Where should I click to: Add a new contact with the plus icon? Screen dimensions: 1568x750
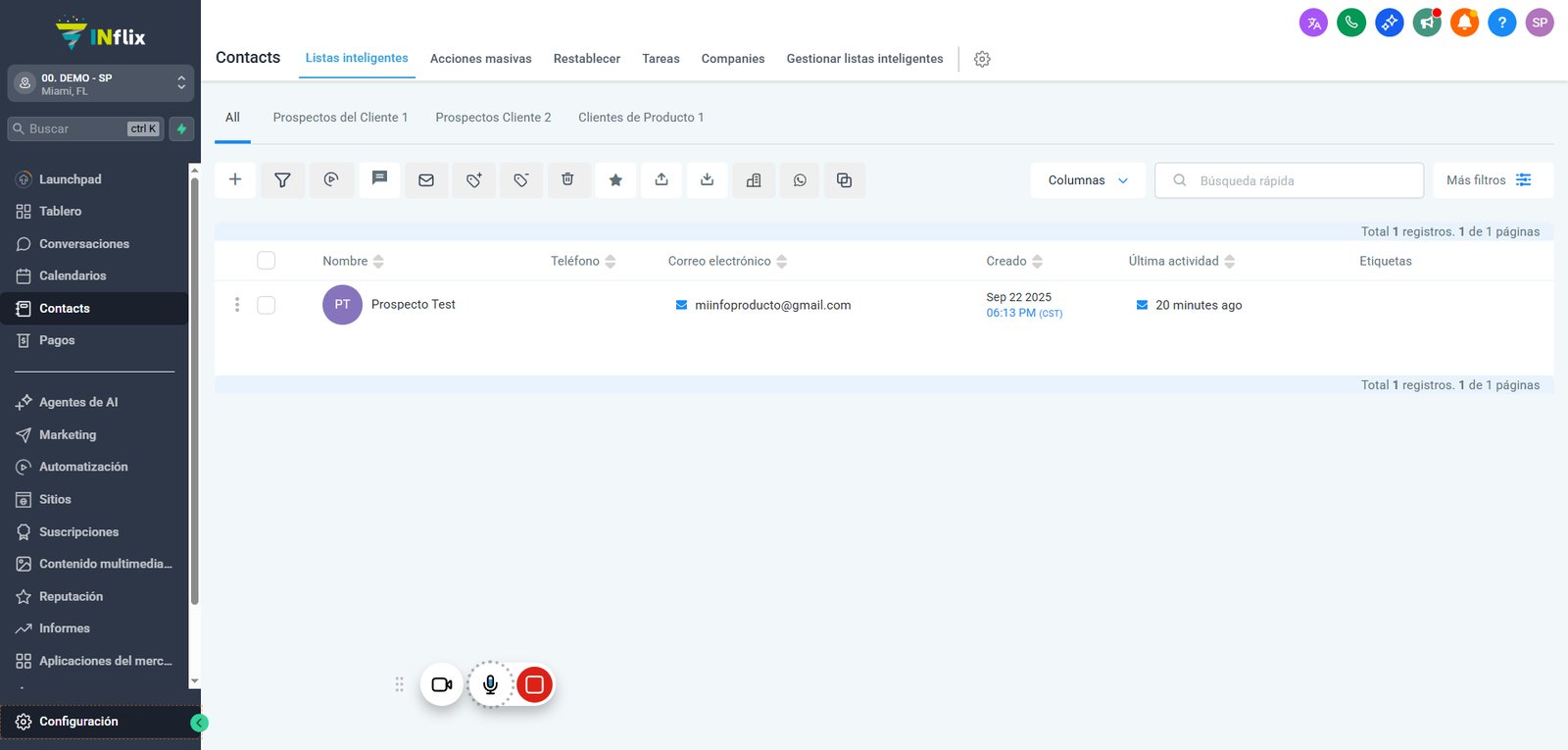coord(235,180)
